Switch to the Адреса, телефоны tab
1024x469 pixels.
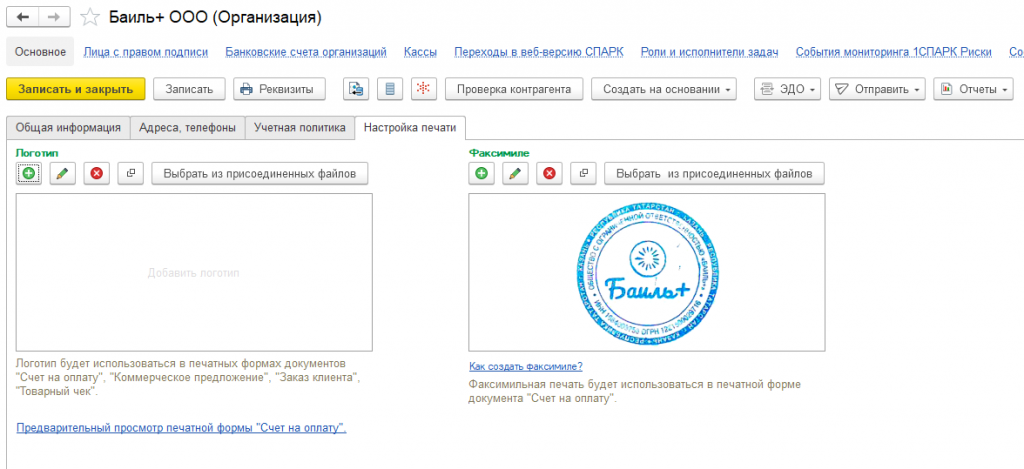pos(187,128)
